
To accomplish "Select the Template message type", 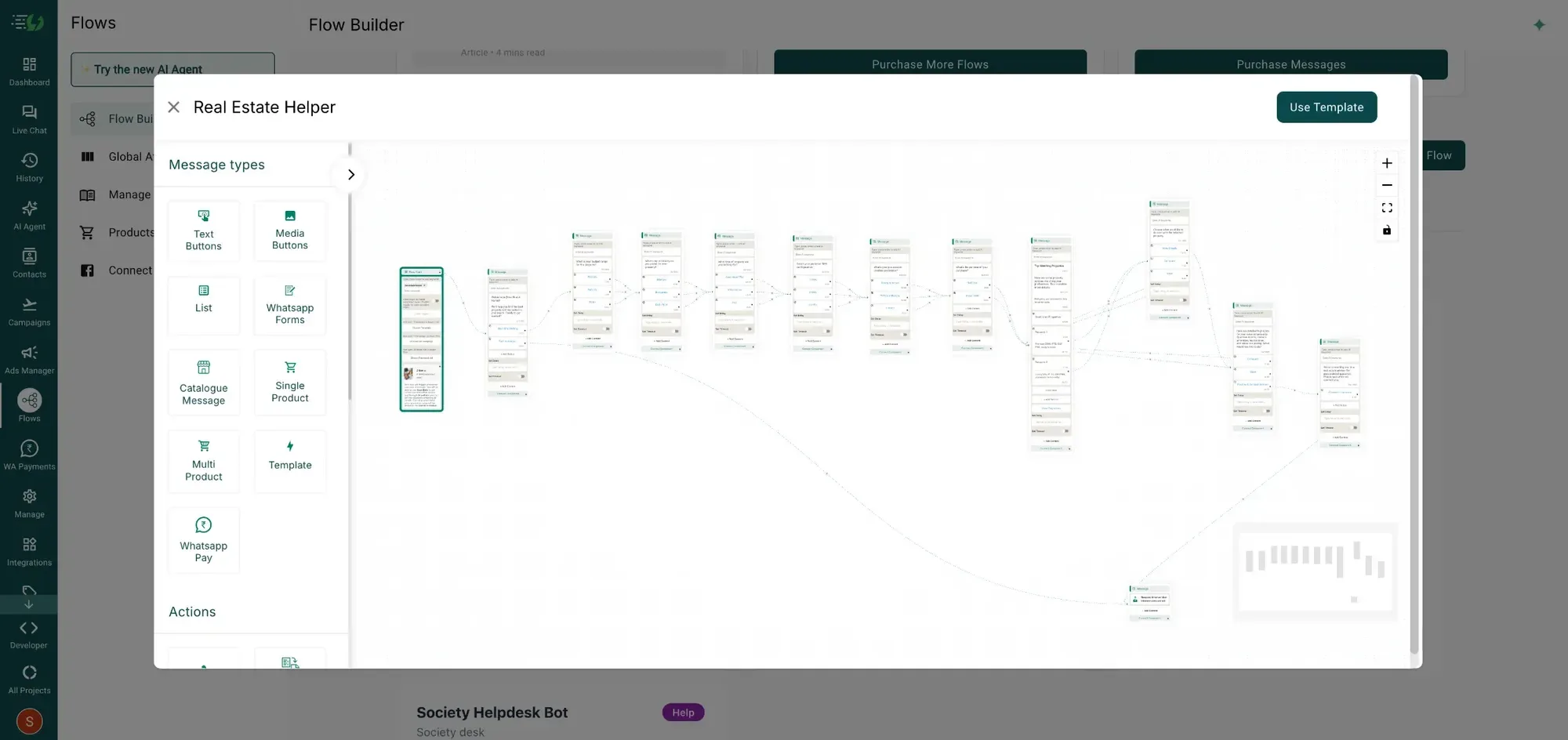I will 290,461.
